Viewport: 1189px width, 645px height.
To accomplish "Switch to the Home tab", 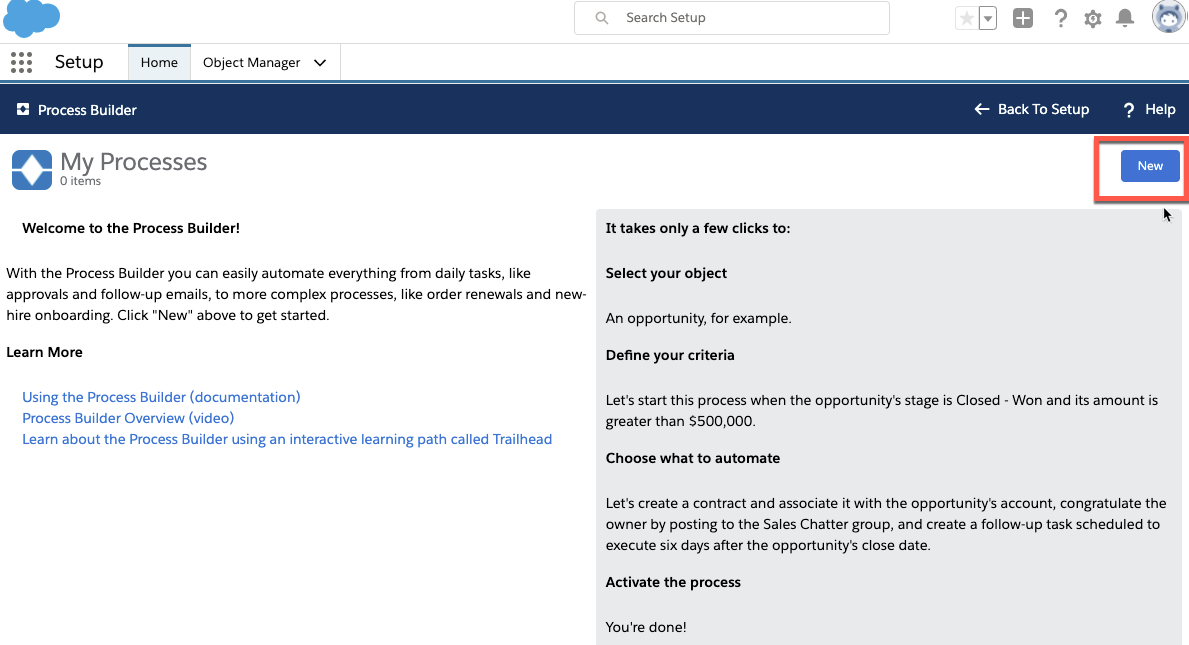I will coord(159,62).
